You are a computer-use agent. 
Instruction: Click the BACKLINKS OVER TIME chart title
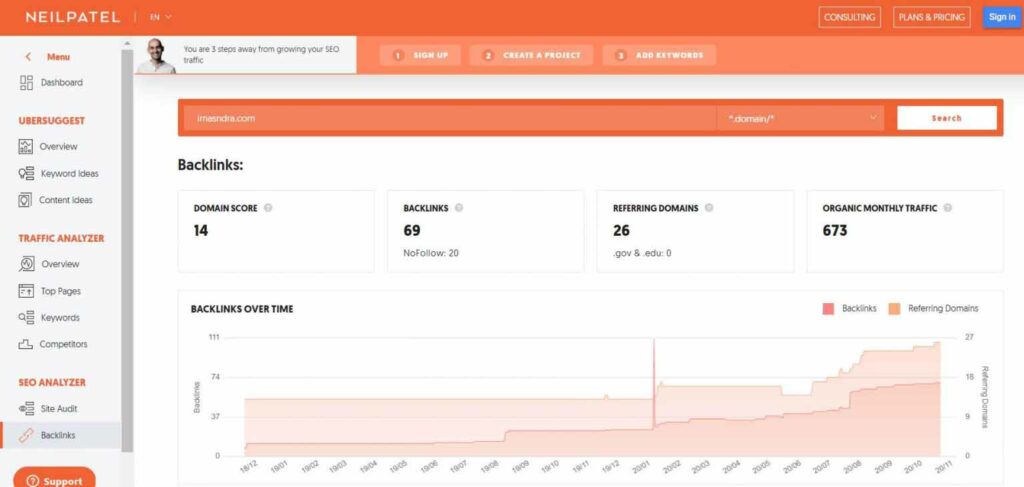[242, 309]
